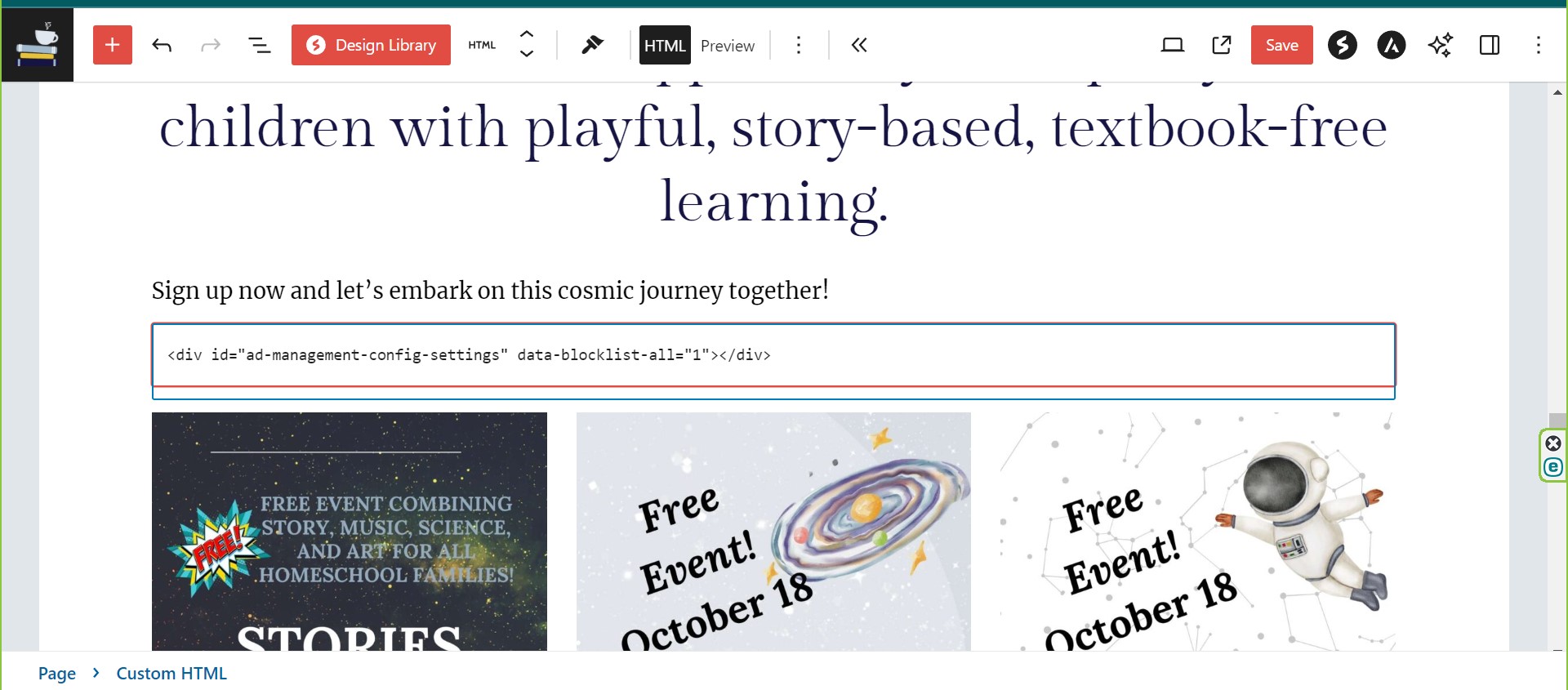Viewport: 1568px width, 690px height.
Task: Move block up with the up chevron
Action: 527,35
